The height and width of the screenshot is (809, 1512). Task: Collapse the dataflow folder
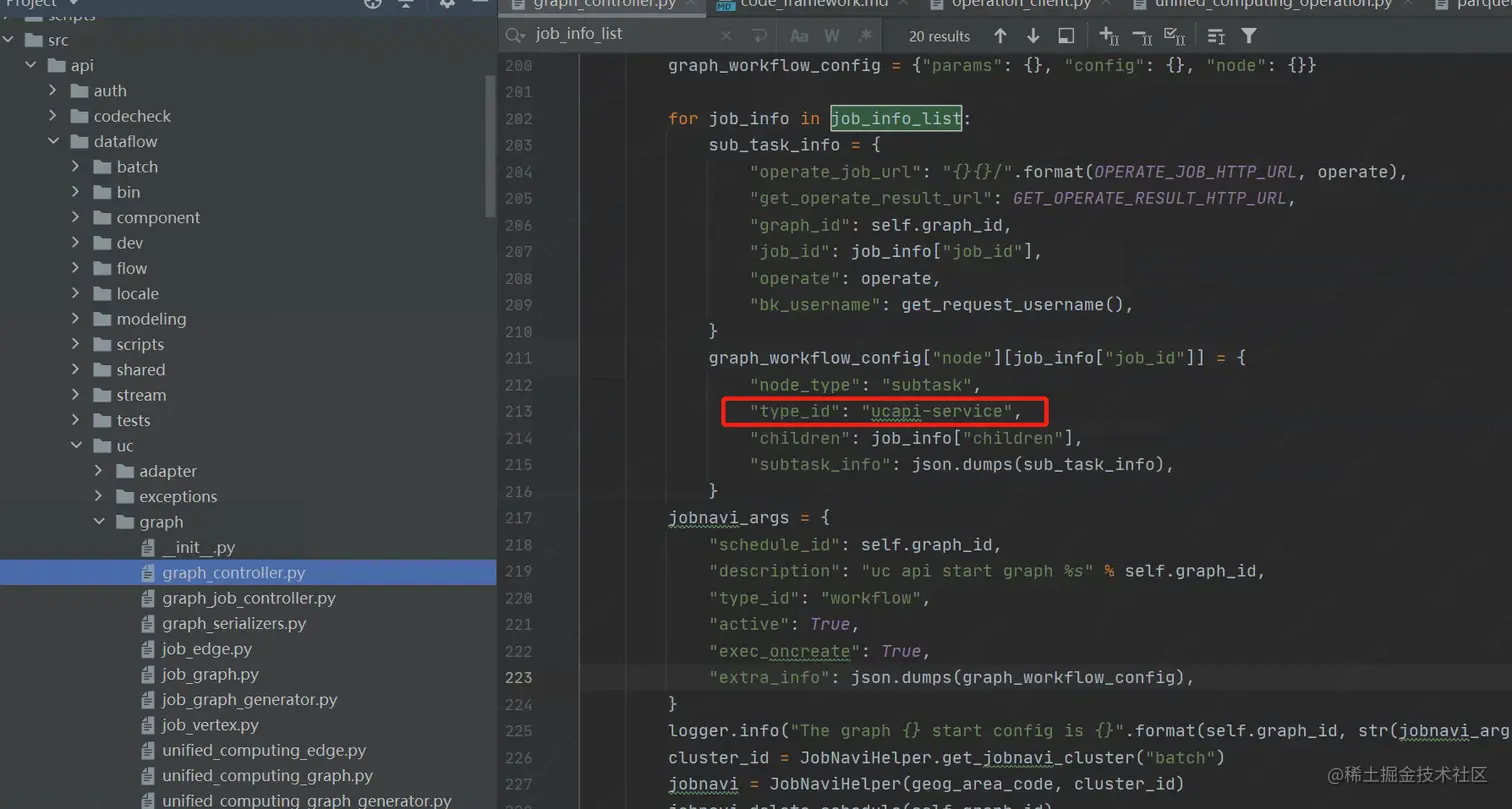pyautogui.click(x=54, y=141)
